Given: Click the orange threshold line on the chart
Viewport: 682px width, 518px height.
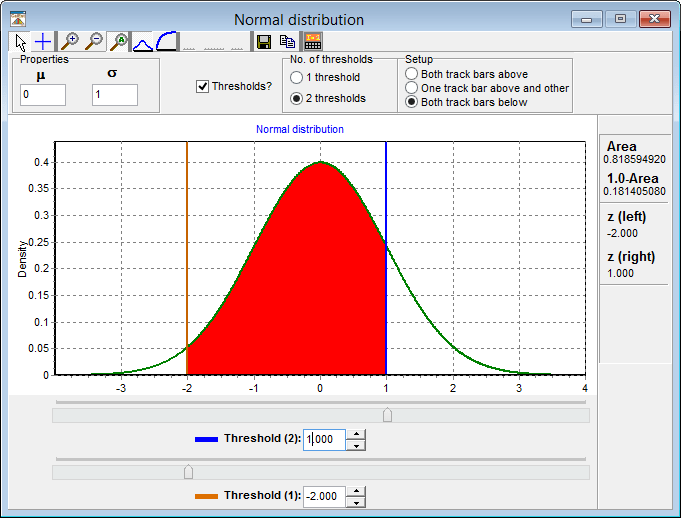Looking at the screenshot, I should pos(187,258).
